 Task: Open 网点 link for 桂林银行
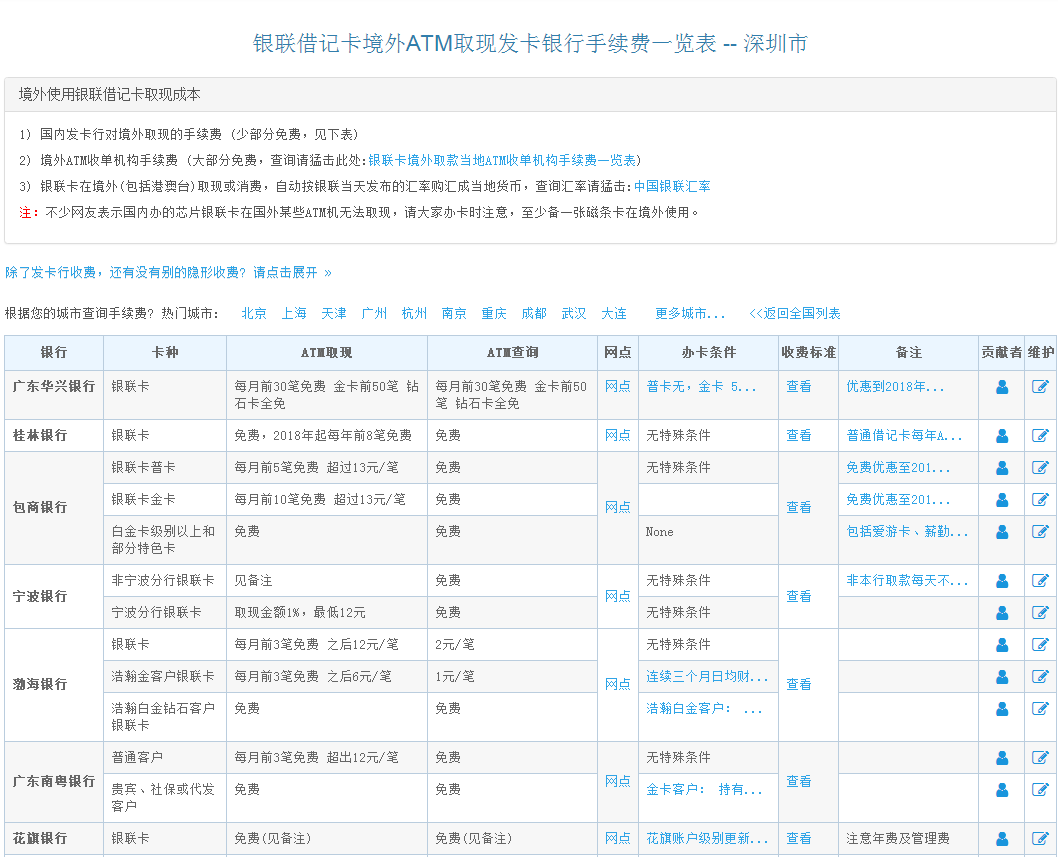(617, 436)
